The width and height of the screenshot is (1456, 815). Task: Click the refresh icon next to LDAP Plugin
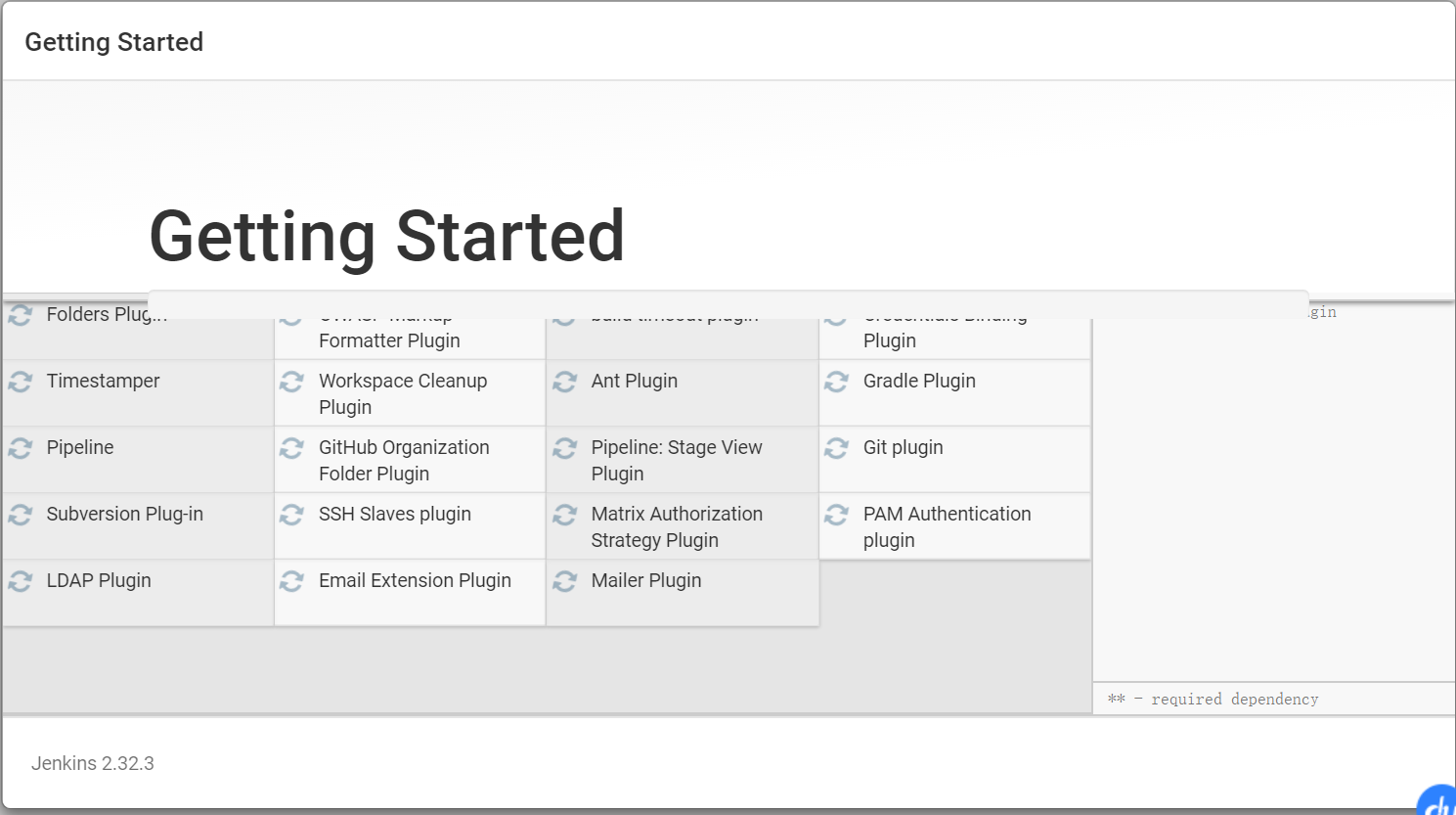[21, 581]
